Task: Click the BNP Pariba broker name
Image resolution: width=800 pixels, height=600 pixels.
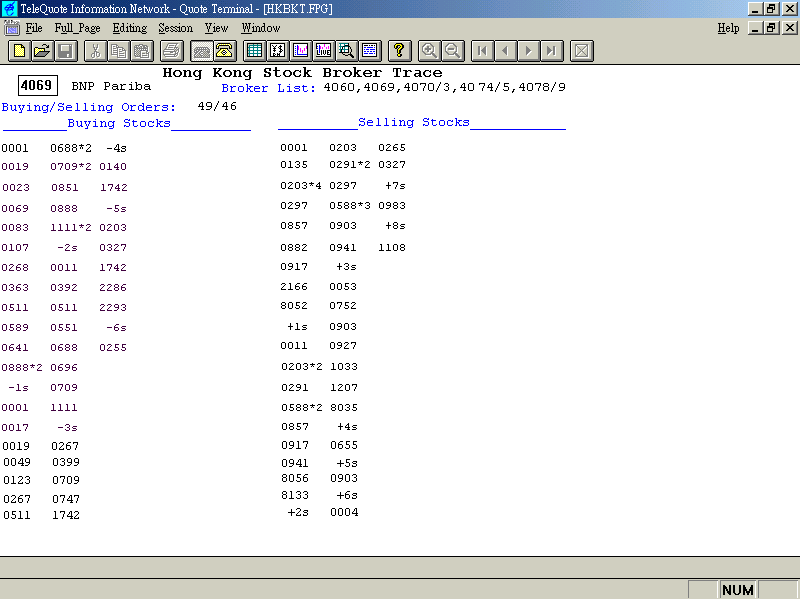Action: [111, 86]
